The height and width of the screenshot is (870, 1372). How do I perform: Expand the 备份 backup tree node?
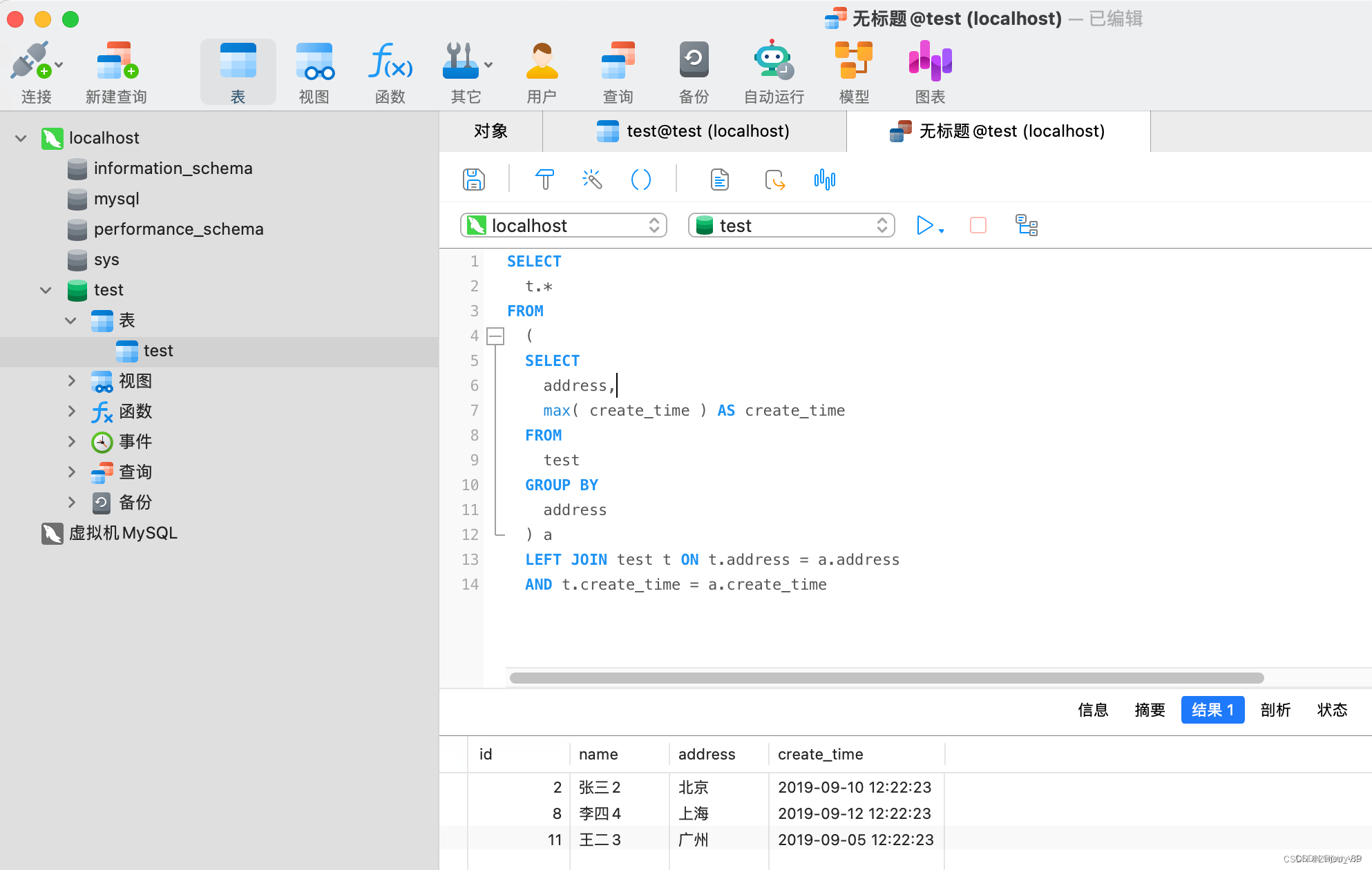(x=71, y=503)
